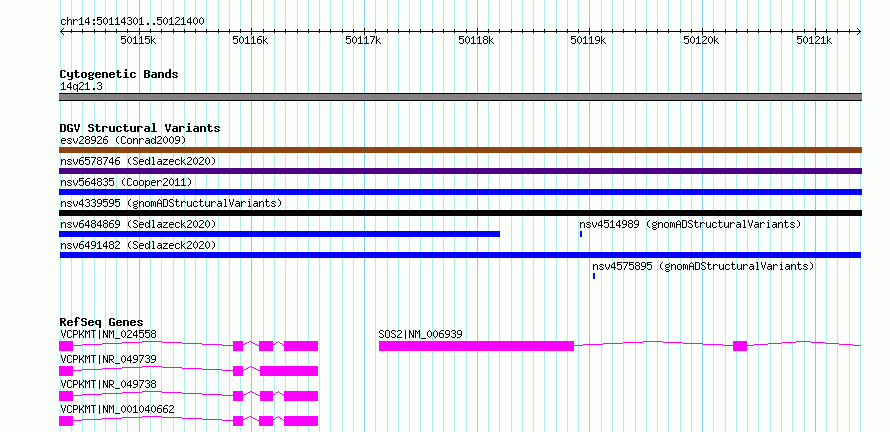Click the last exon of VCPKMT NM_001040662

pos(301,421)
